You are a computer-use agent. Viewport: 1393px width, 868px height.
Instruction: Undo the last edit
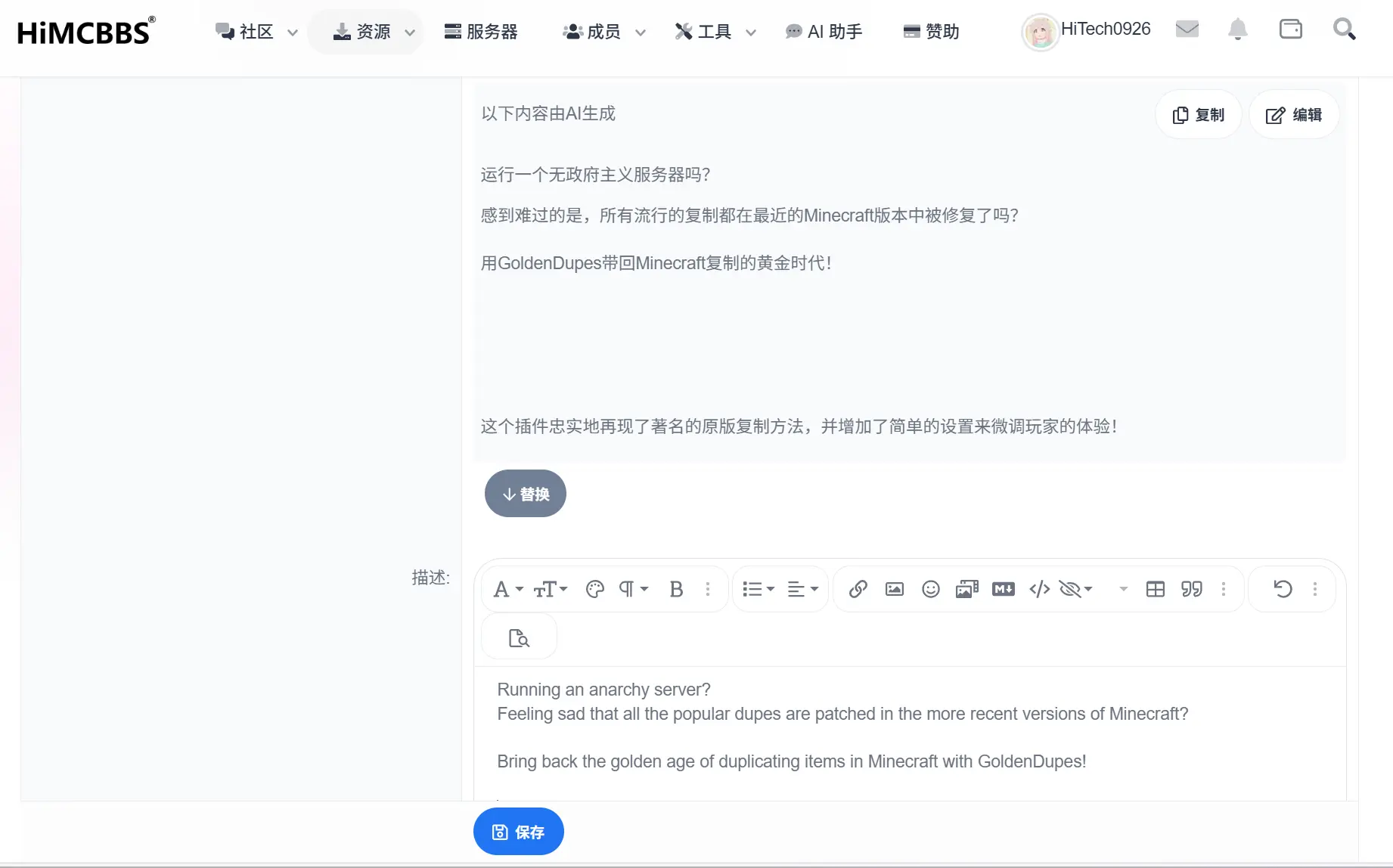click(1283, 589)
